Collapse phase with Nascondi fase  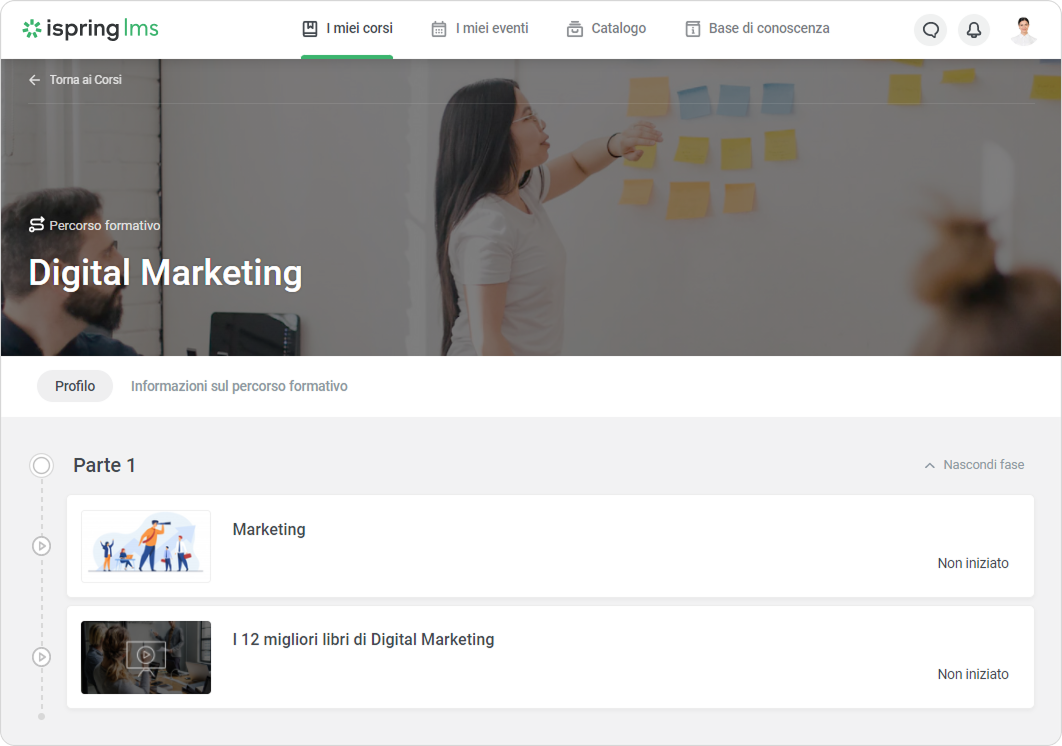[x=983, y=465]
